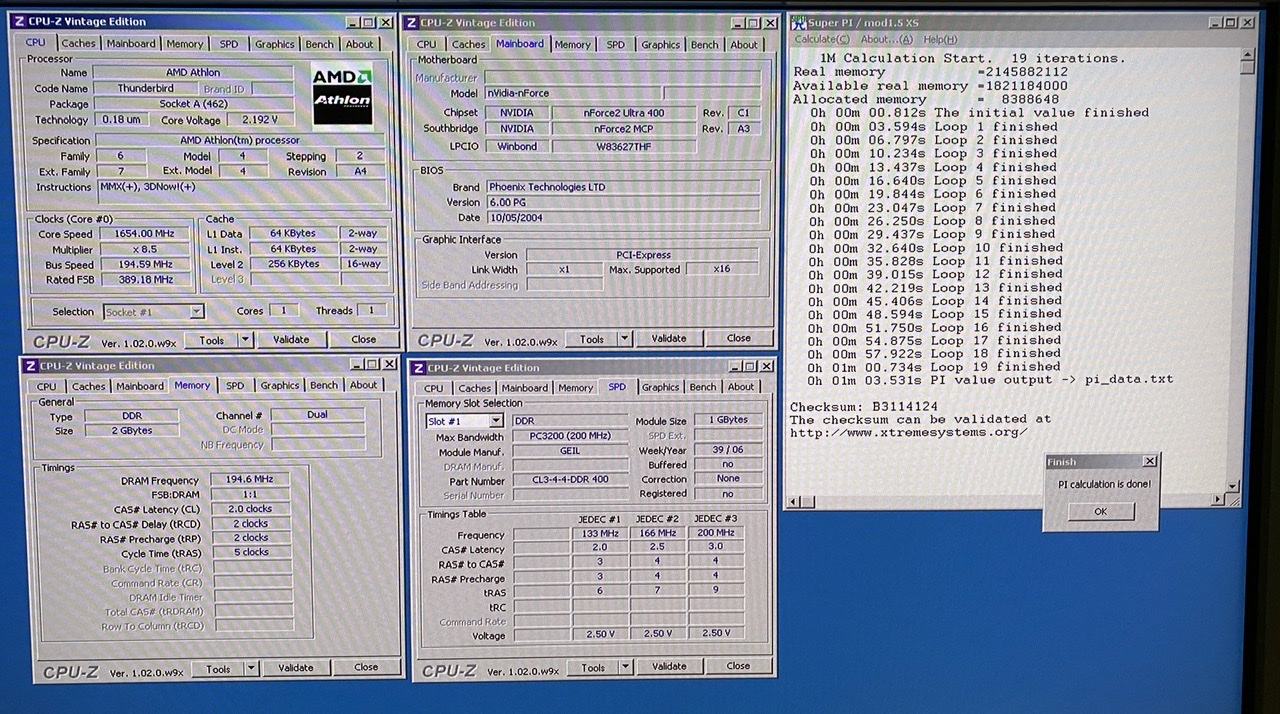
Task: Click the BIOS Date 10/05/2004 field
Action: click(x=622, y=218)
